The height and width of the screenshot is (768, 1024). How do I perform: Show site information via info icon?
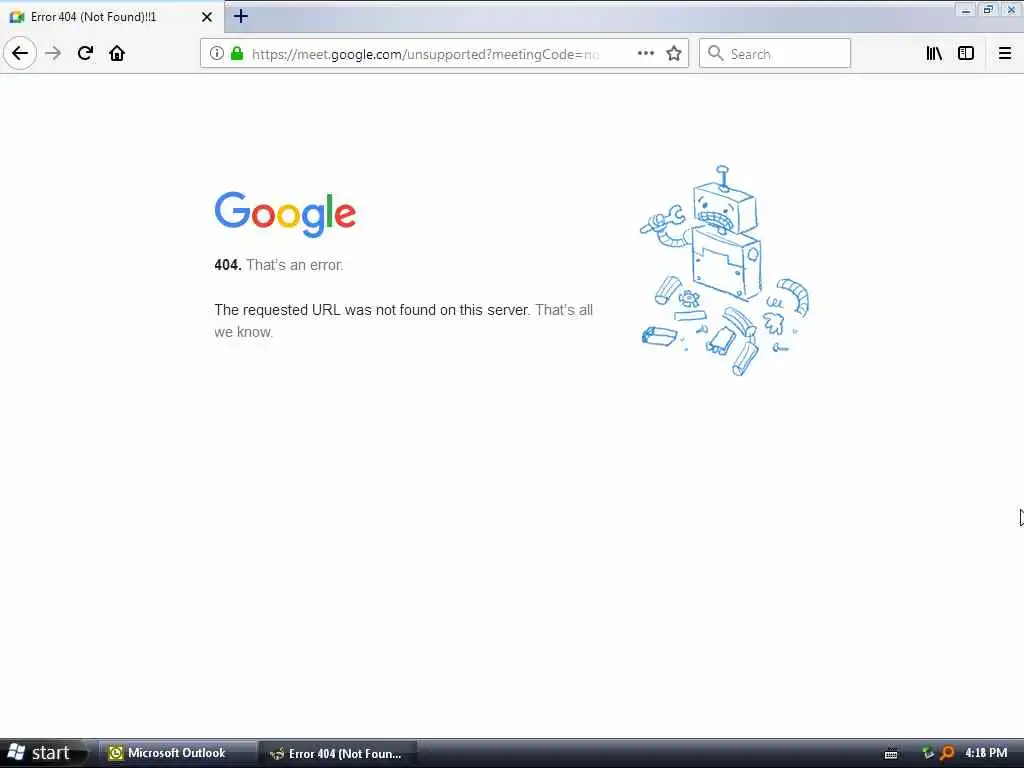click(x=217, y=54)
